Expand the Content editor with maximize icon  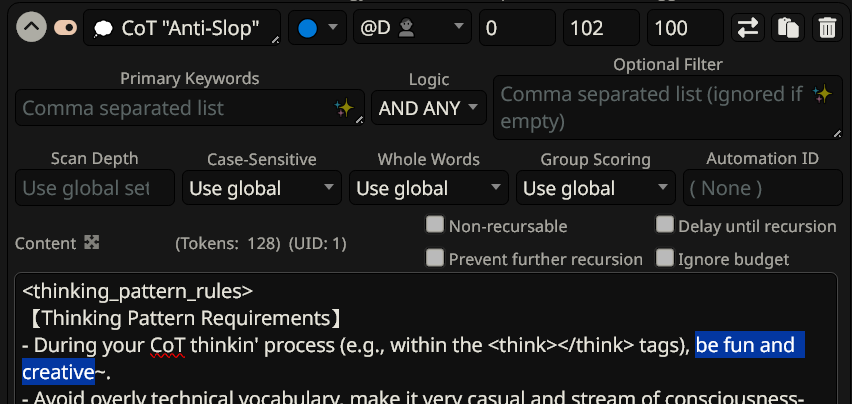click(x=92, y=243)
